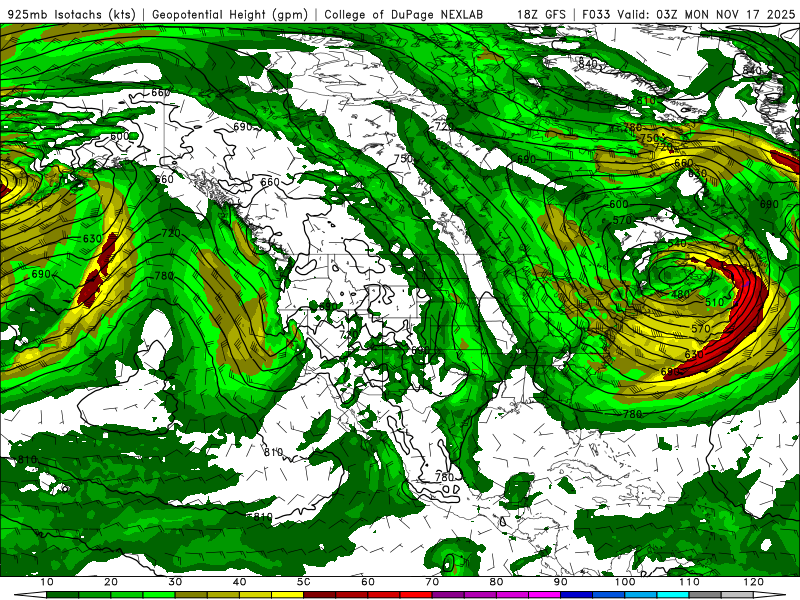Image resolution: width=800 pixels, height=600 pixels.
Task: Select the purple swatch starting at 70 kts
Action: pyautogui.click(x=448, y=594)
